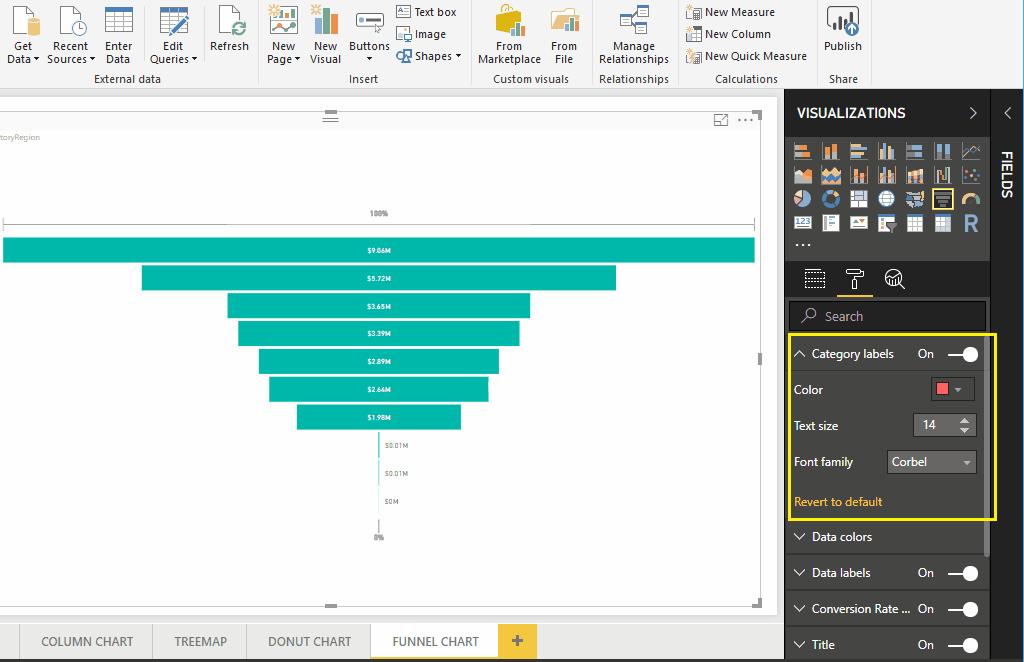The width and height of the screenshot is (1024, 662).
Task: Open the Font family Corbel dropdown
Action: (x=930, y=461)
